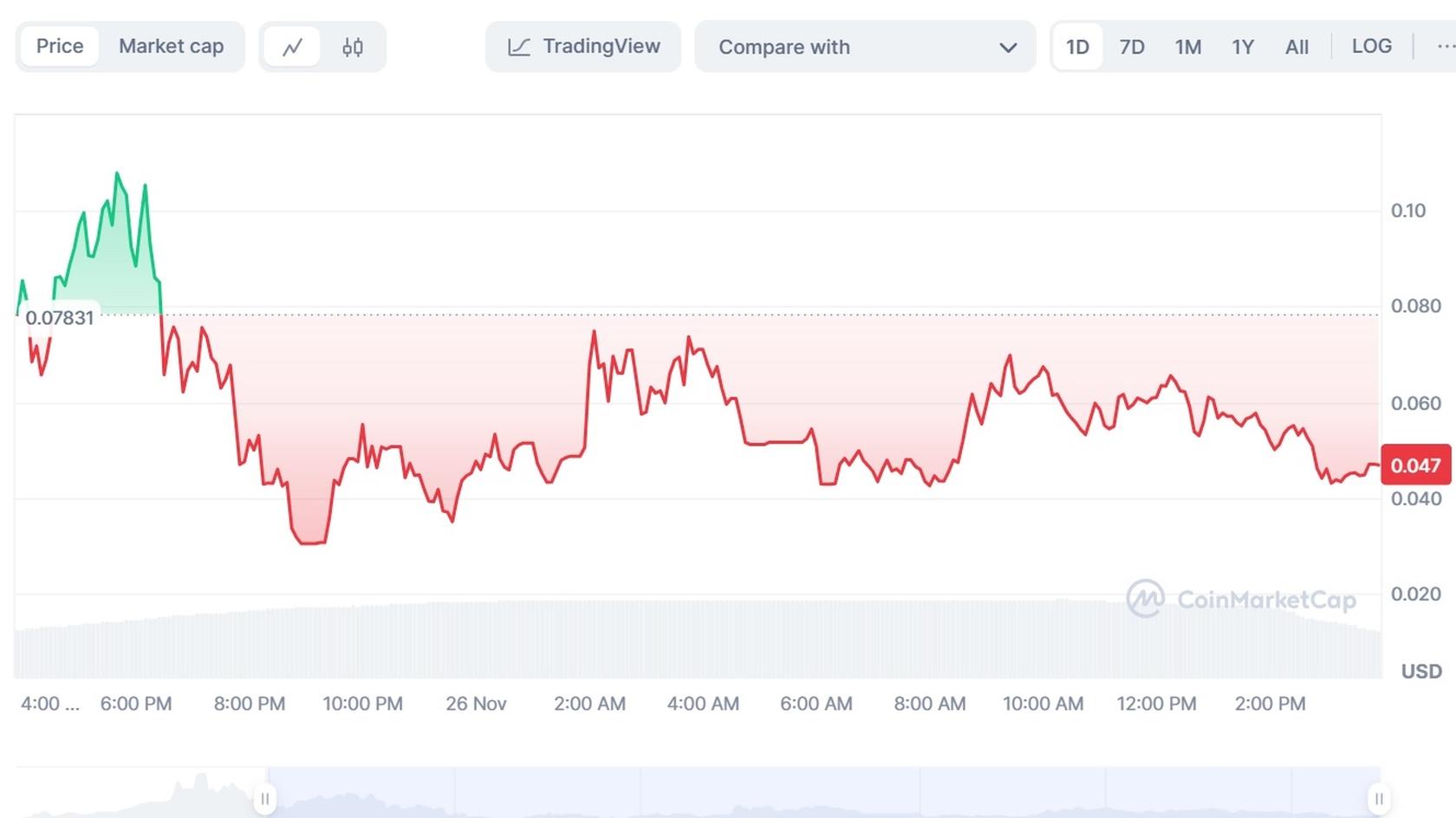Toggle LOG scale

1372,47
